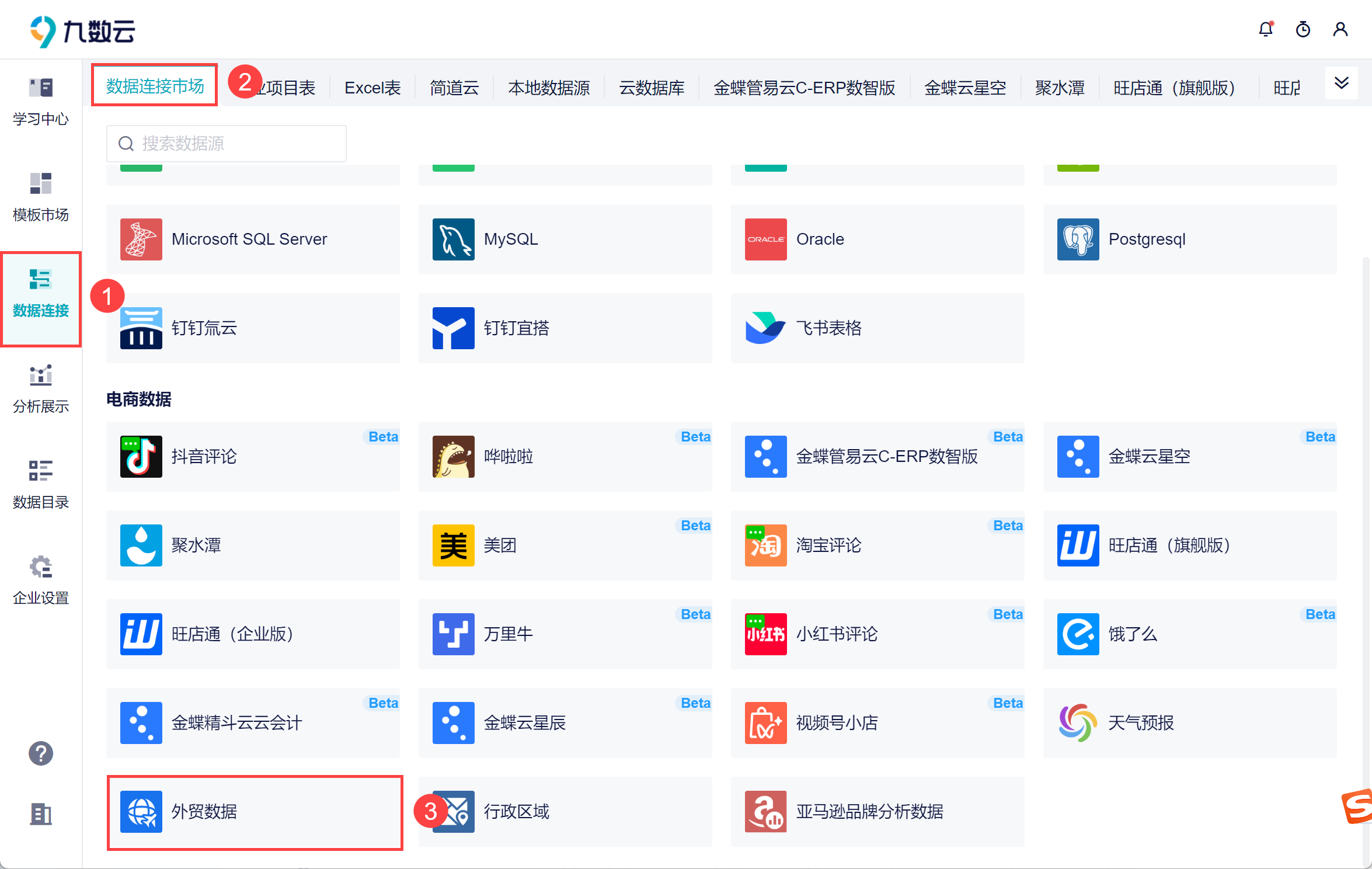Switch to the 简道云 tab
Image resolution: width=1372 pixels, height=869 pixels.
[454, 88]
